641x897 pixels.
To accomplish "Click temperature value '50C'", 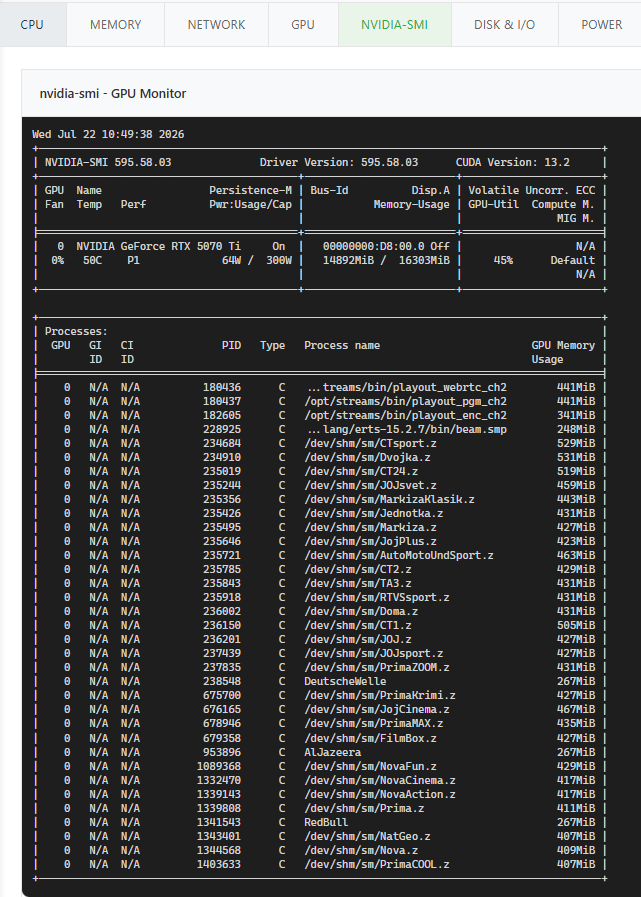I will coord(93,260).
